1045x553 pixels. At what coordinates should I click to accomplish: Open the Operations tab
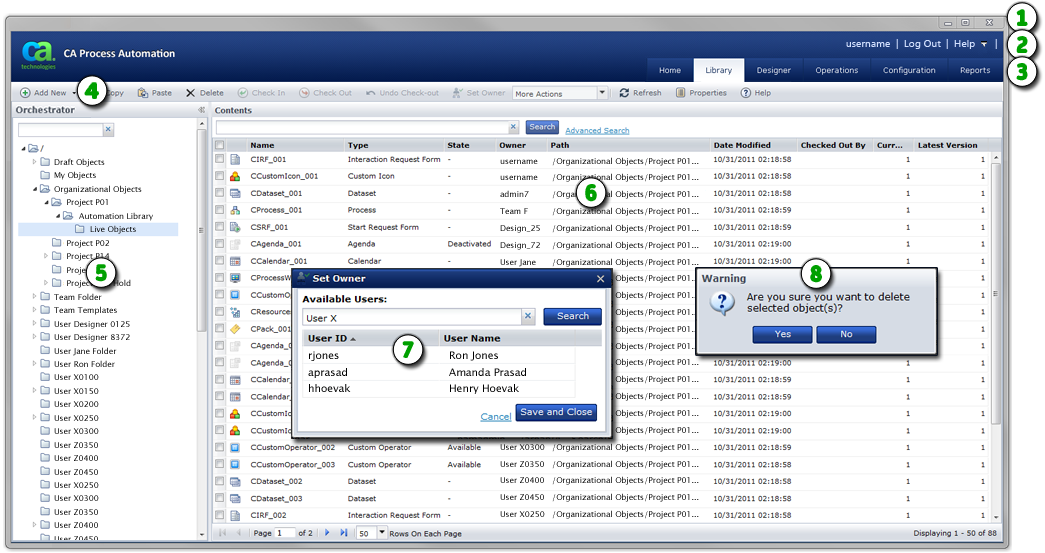pos(836,70)
